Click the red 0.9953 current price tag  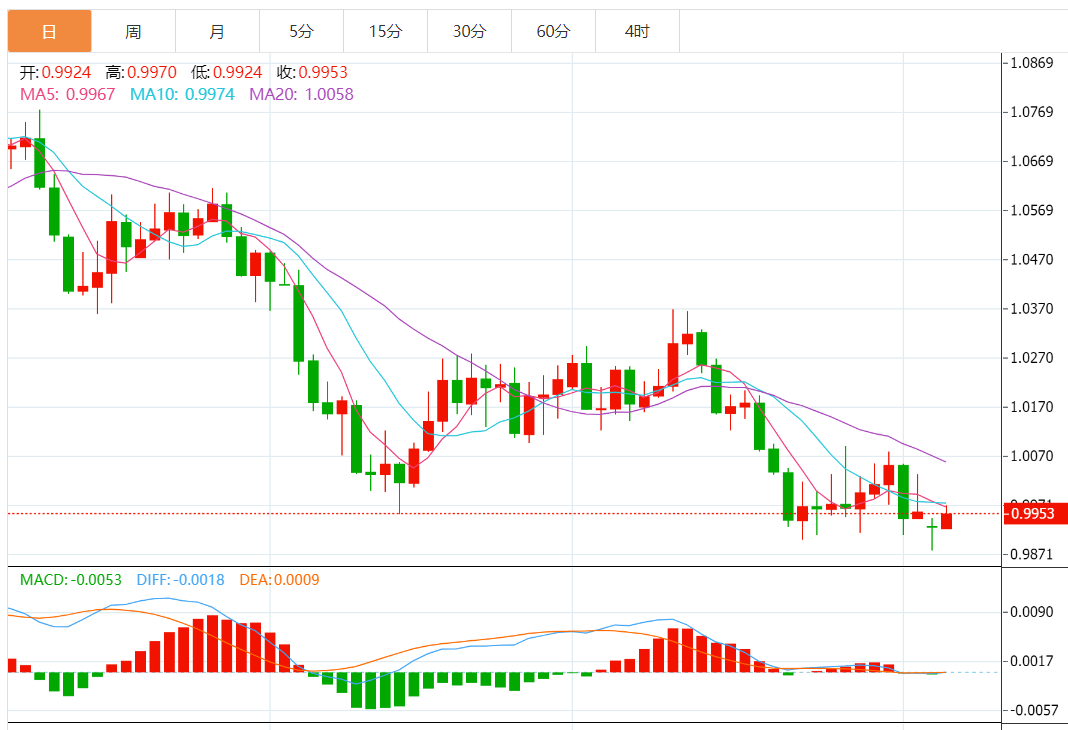coord(1036,513)
